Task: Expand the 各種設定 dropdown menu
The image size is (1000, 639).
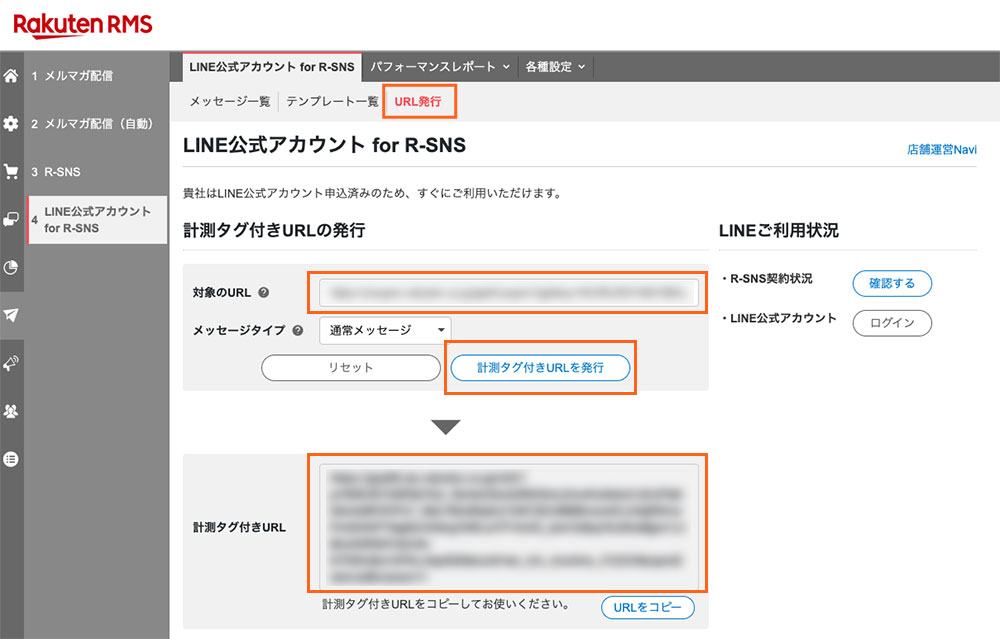Action: point(555,67)
